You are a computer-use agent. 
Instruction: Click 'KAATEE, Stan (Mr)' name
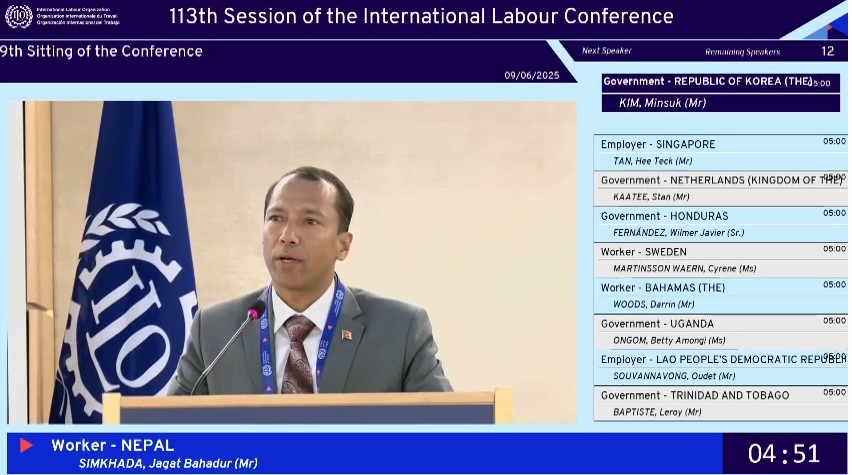pyautogui.click(x=651, y=197)
